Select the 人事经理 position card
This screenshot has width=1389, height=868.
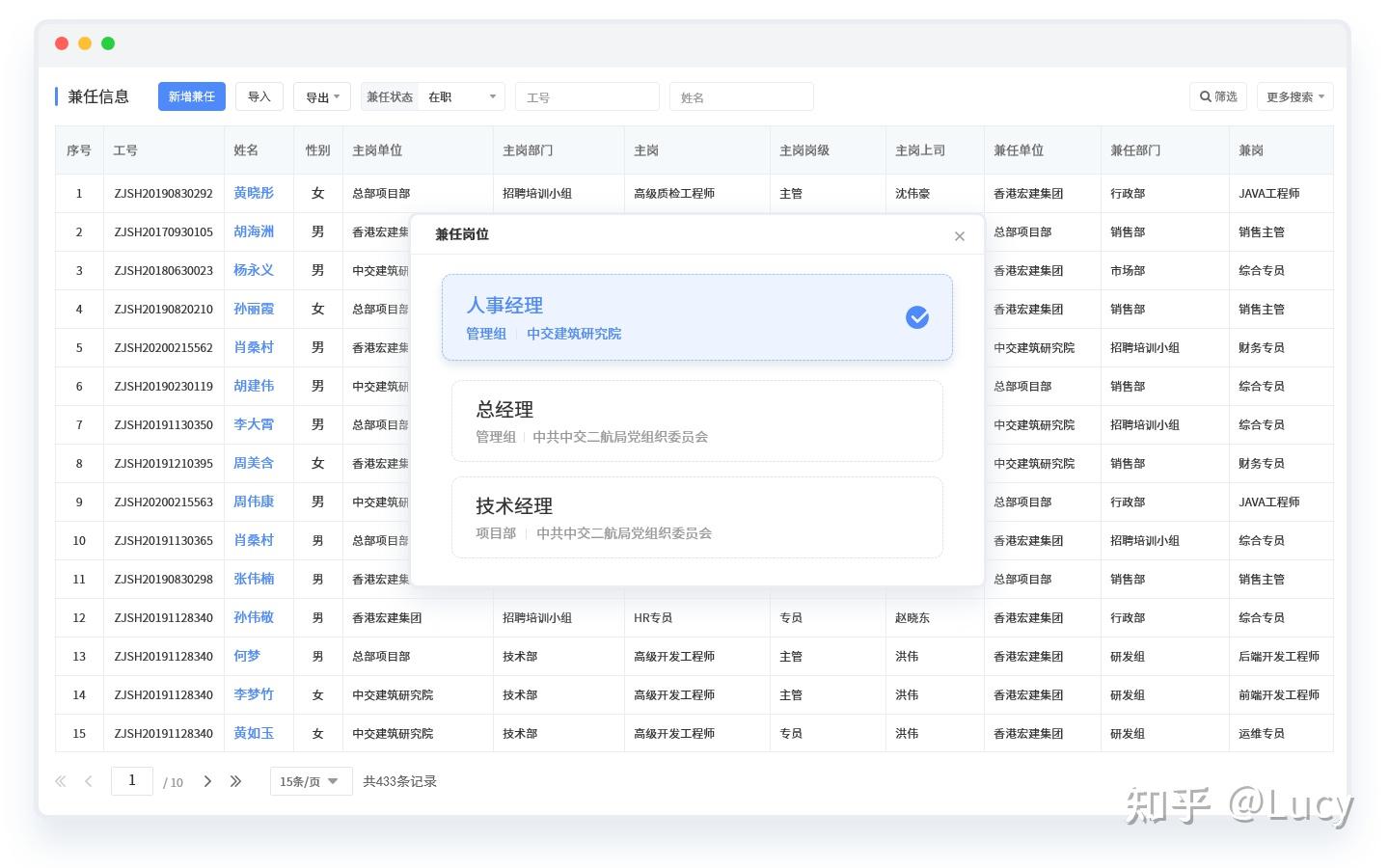pyautogui.click(x=697, y=317)
